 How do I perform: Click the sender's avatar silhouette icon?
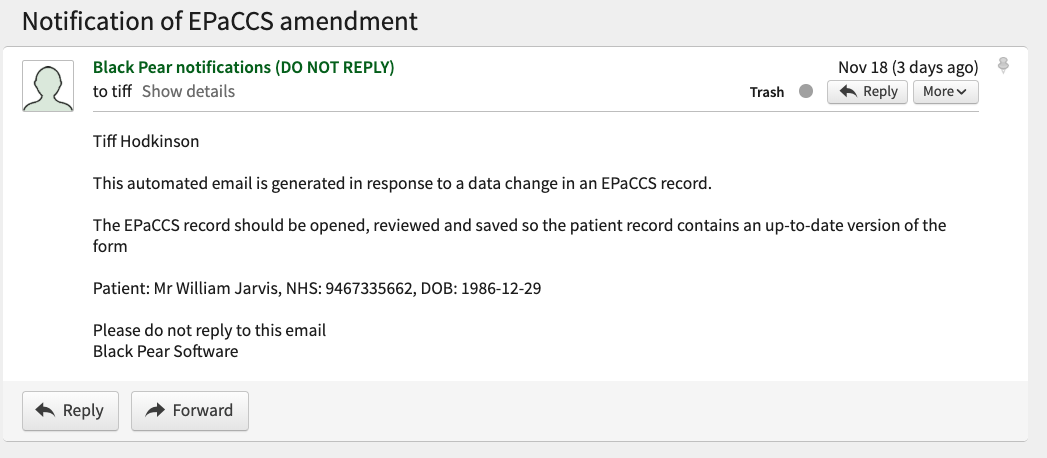point(48,85)
